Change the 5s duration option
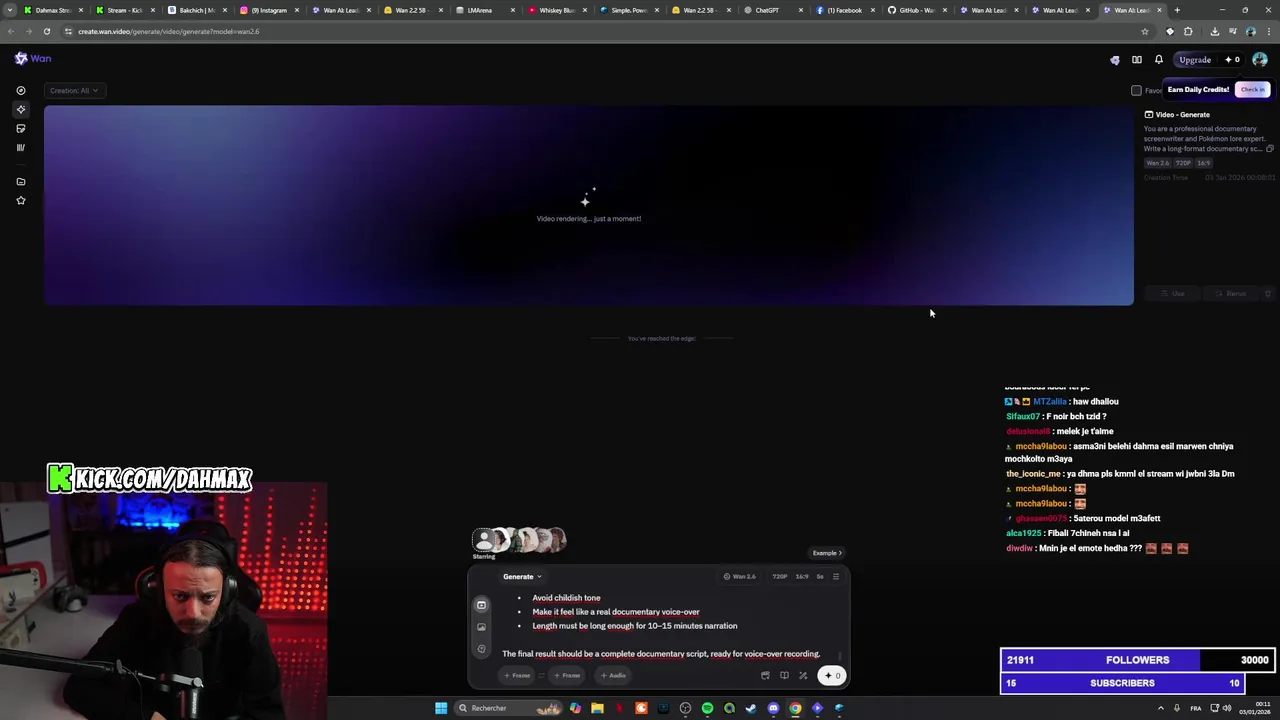Image resolution: width=1280 pixels, height=720 pixels. [820, 577]
